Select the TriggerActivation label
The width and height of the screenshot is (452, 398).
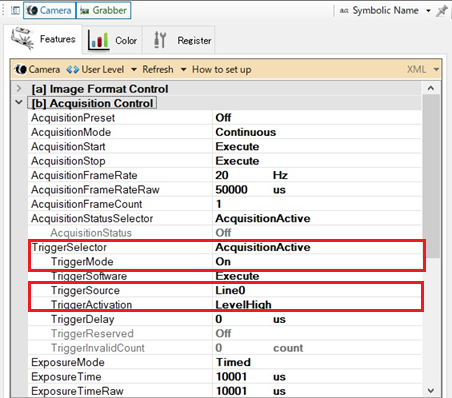91,304
